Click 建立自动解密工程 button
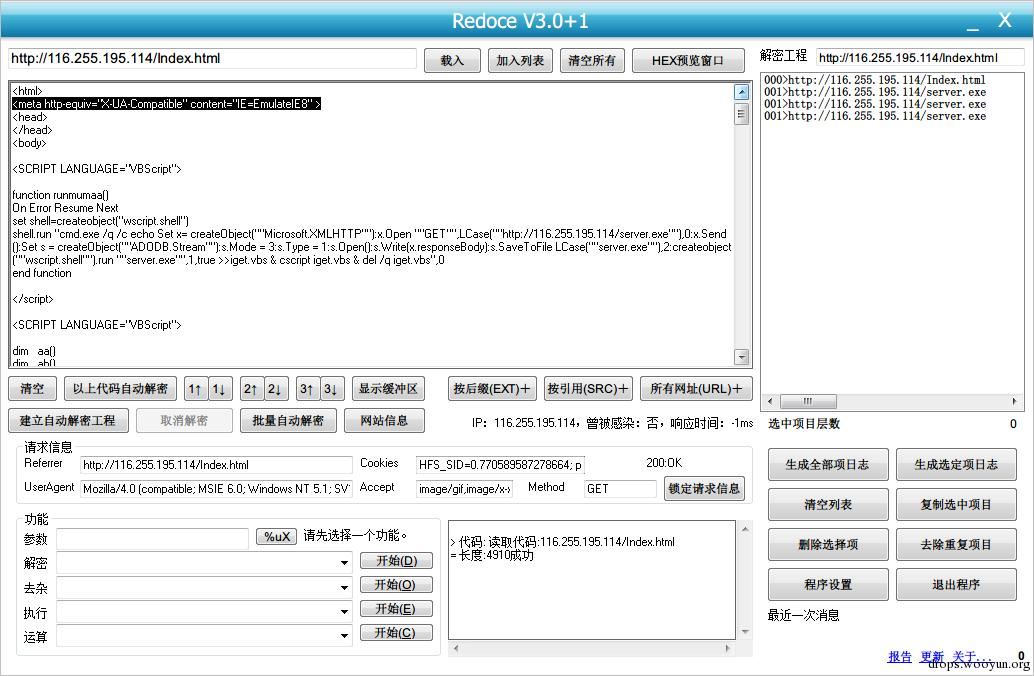Viewport: 1034px width, 676px height. (x=68, y=420)
